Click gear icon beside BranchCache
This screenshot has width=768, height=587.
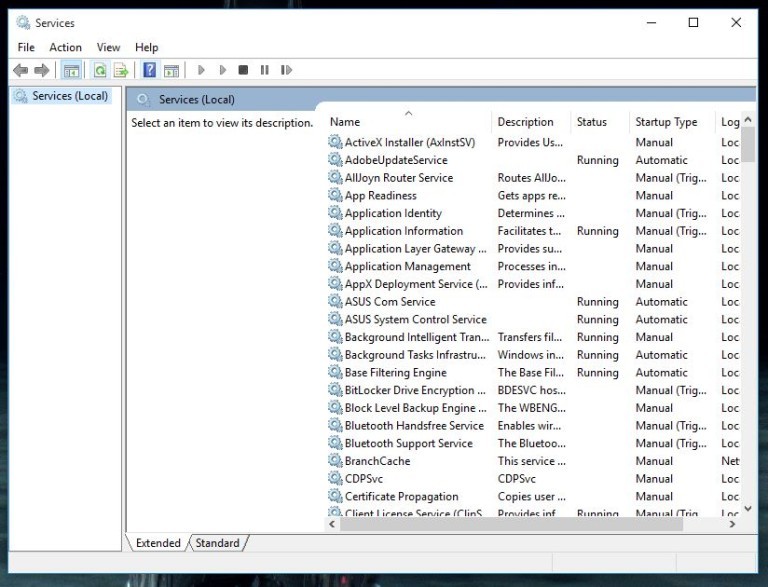tap(335, 461)
